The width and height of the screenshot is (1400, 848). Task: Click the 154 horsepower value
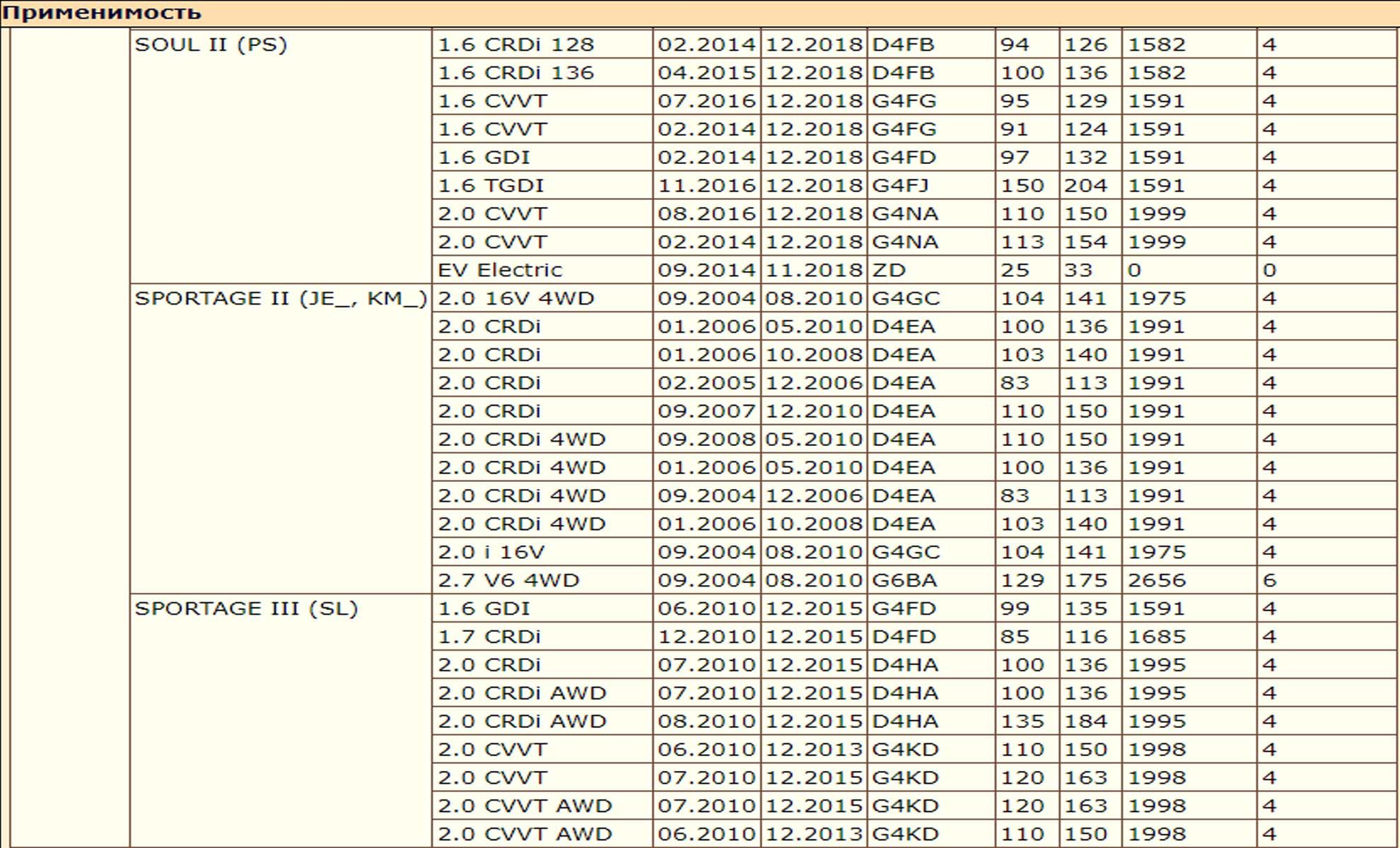pos(1090,242)
